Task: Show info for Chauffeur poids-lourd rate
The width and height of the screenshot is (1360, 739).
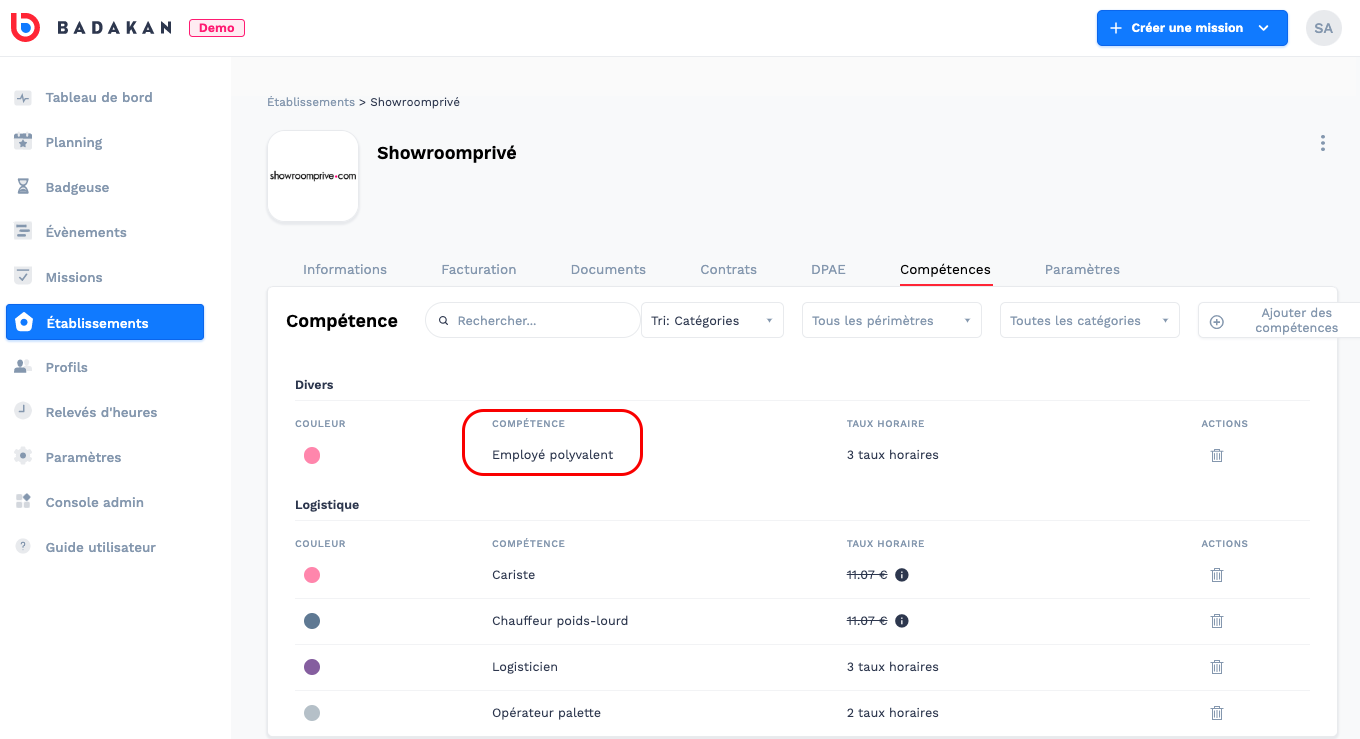Action: 901,621
